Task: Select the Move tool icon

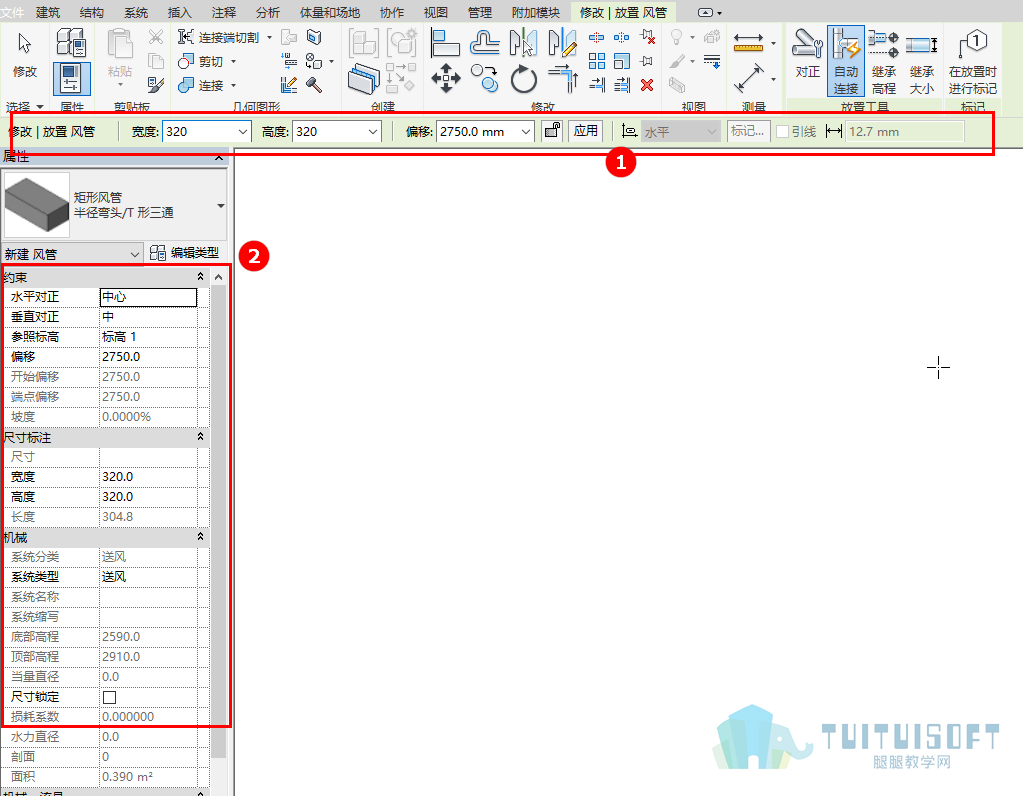Action: pyautogui.click(x=446, y=78)
